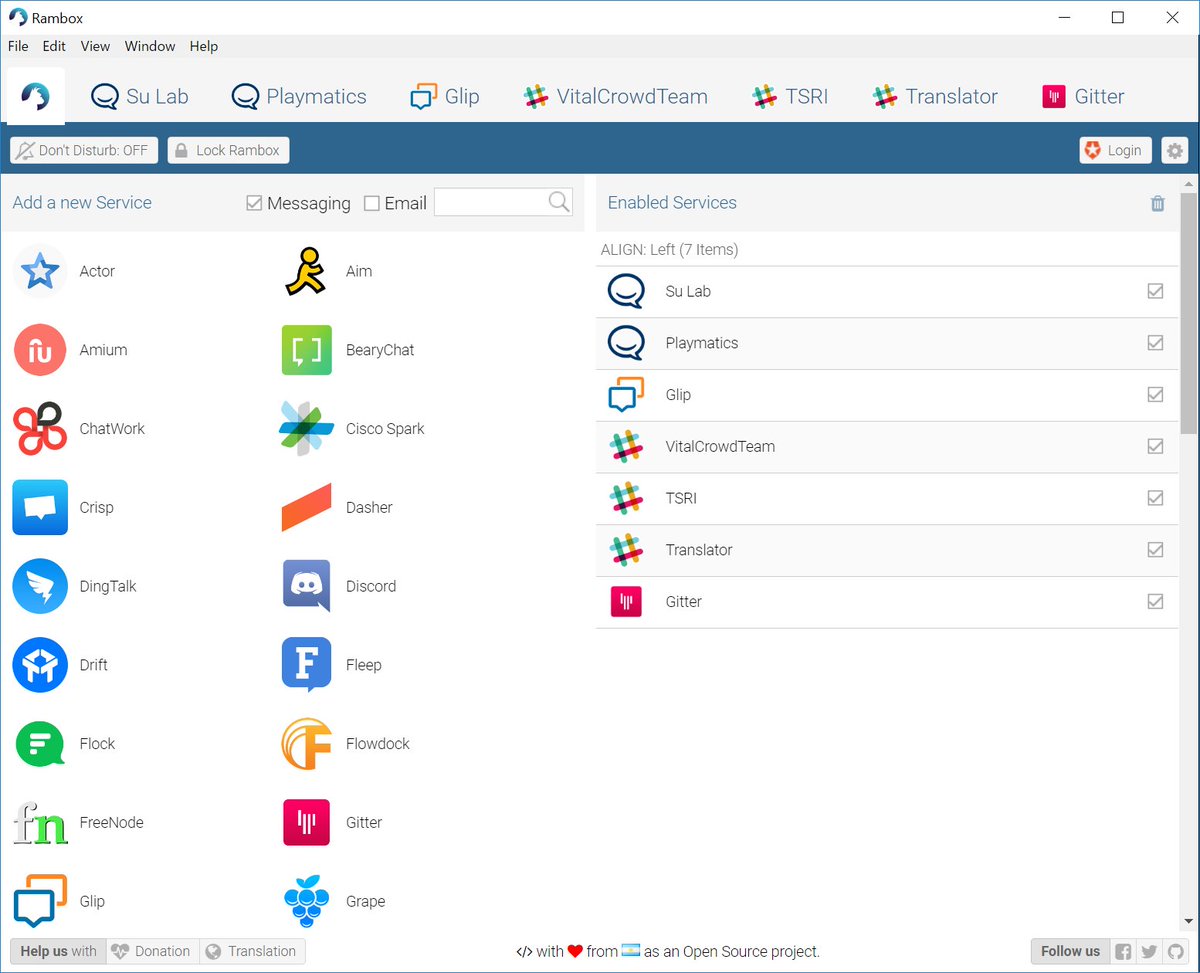Screen dimensions: 1200x973
Task: Open the Translator enabled service row
Action: click(x=886, y=551)
